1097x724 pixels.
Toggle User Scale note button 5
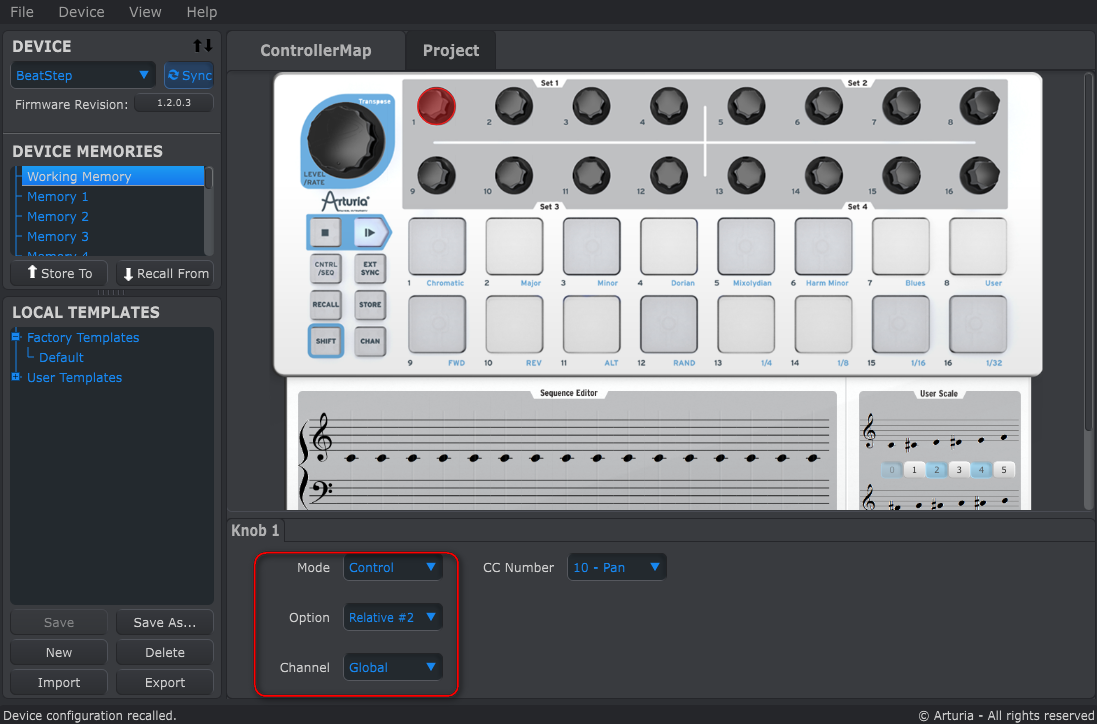[x=1003, y=470]
